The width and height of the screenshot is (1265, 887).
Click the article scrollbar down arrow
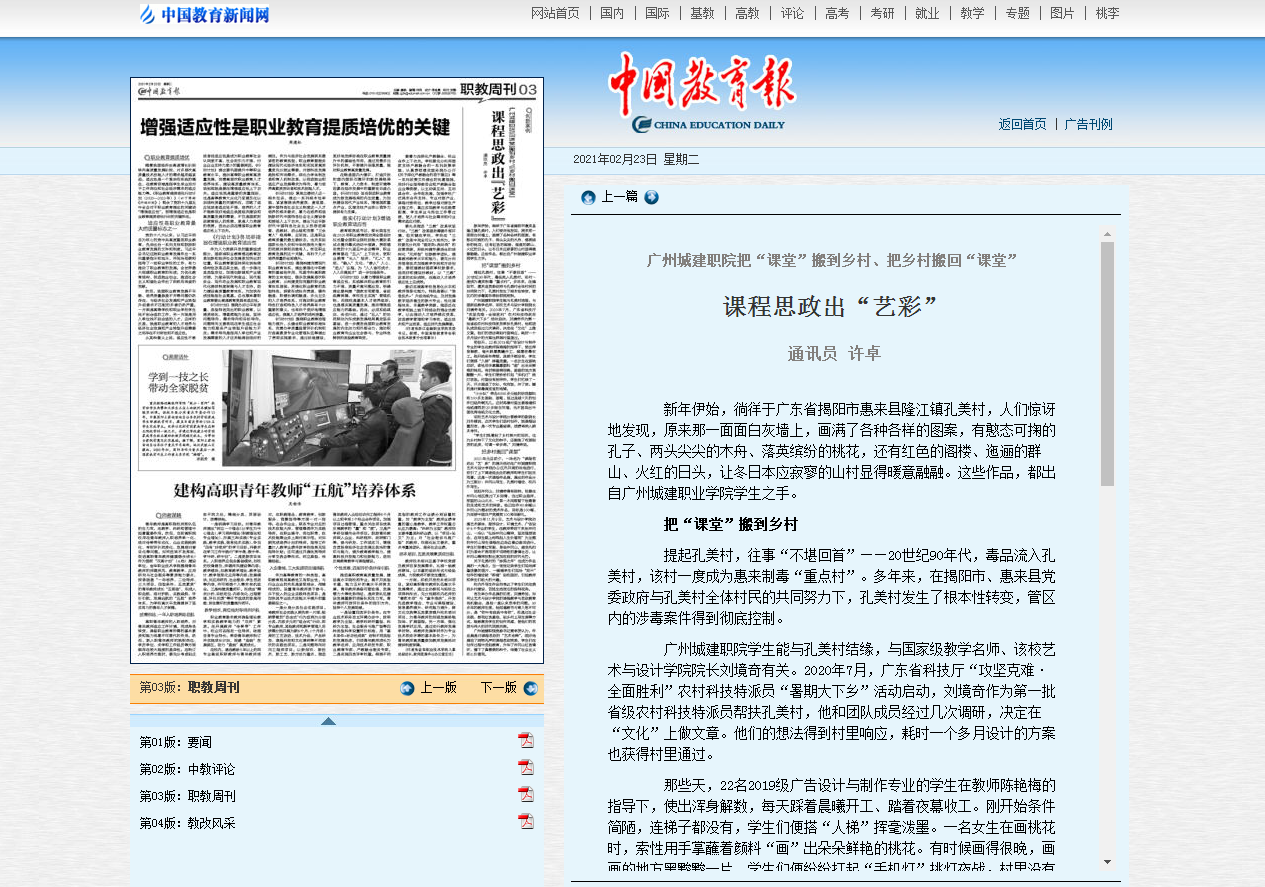[1107, 861]
